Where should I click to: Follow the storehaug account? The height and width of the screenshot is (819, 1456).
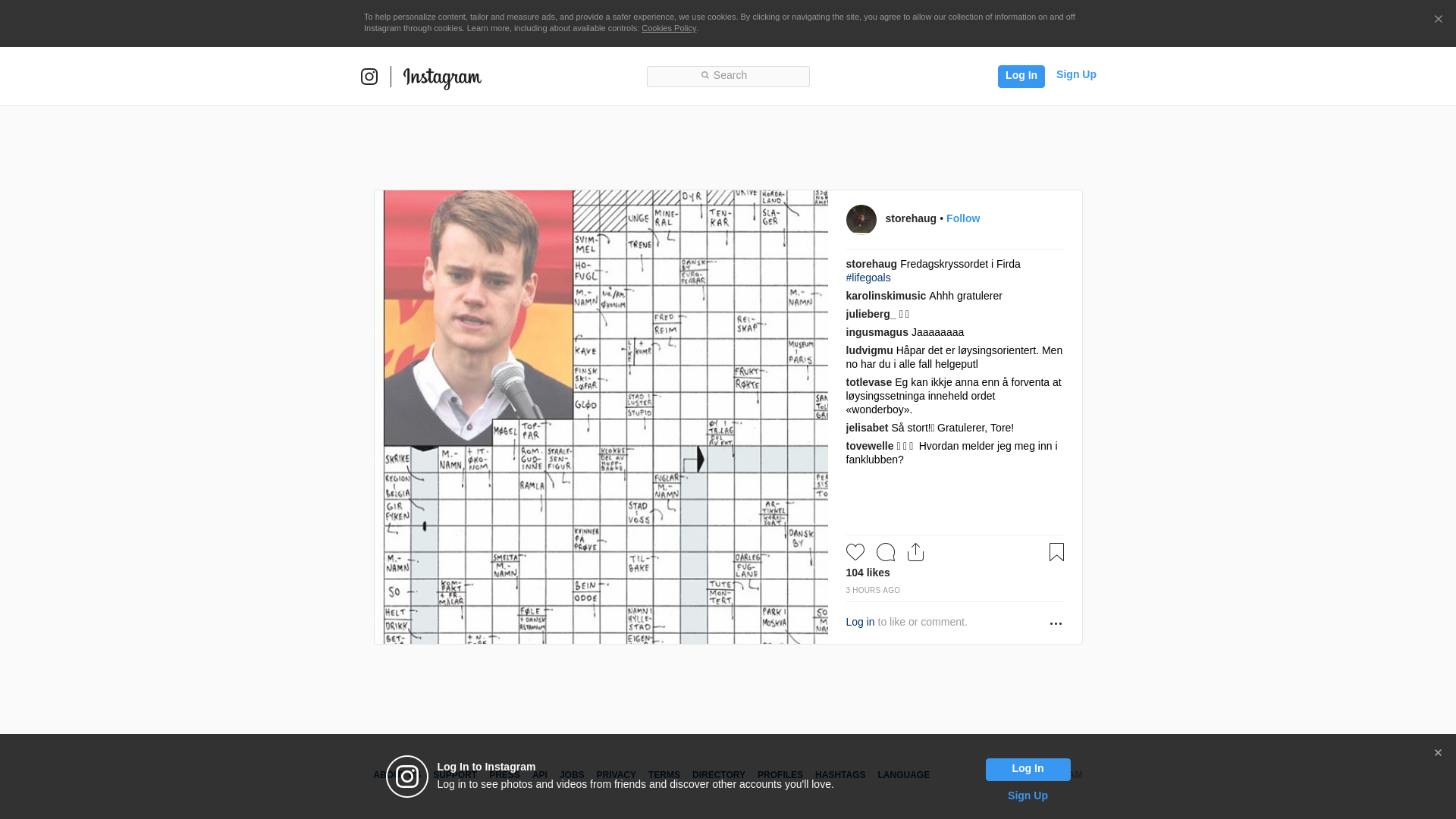[x=963, y=218]
